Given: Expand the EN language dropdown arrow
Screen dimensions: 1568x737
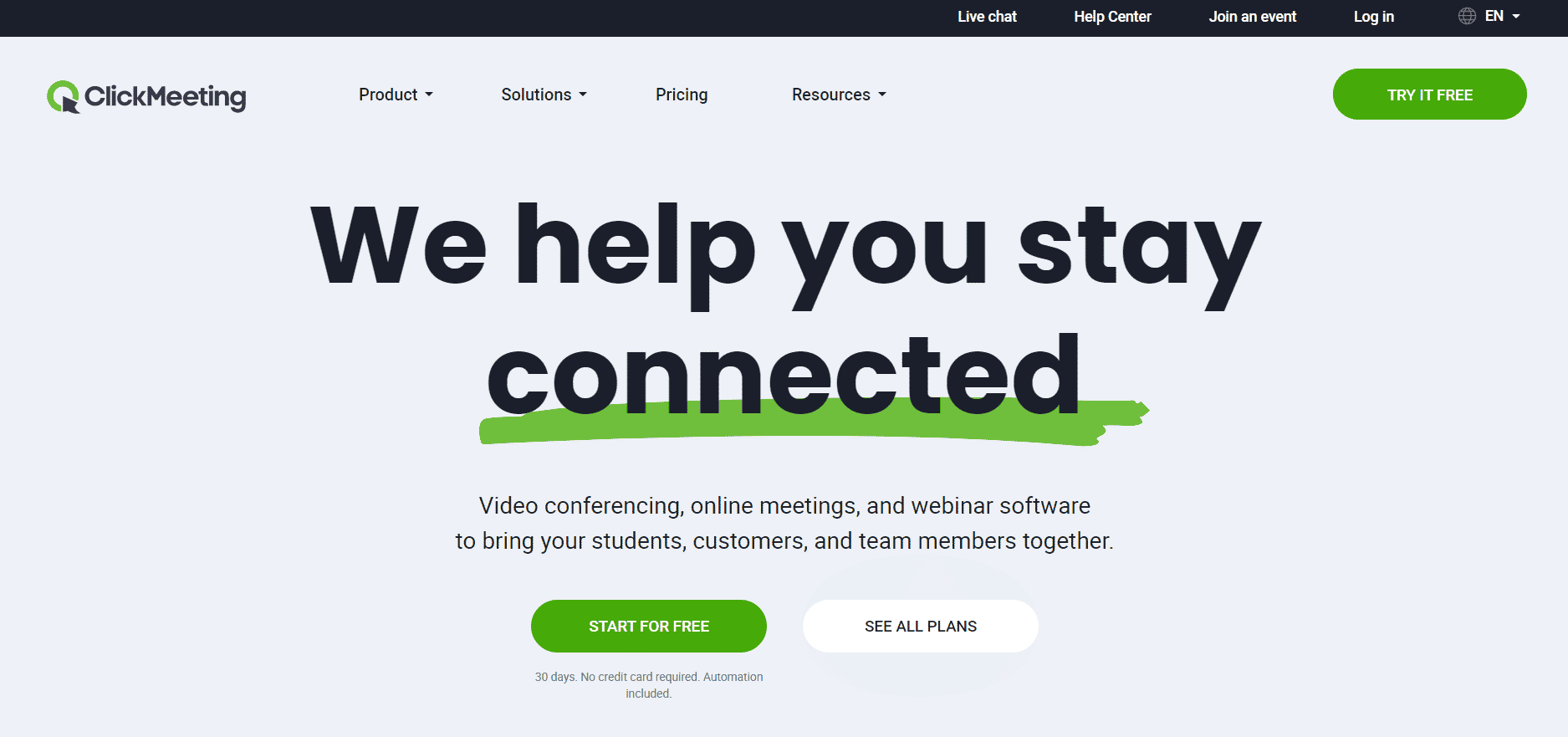Looking at the screenshot, I should (1516, 17).
